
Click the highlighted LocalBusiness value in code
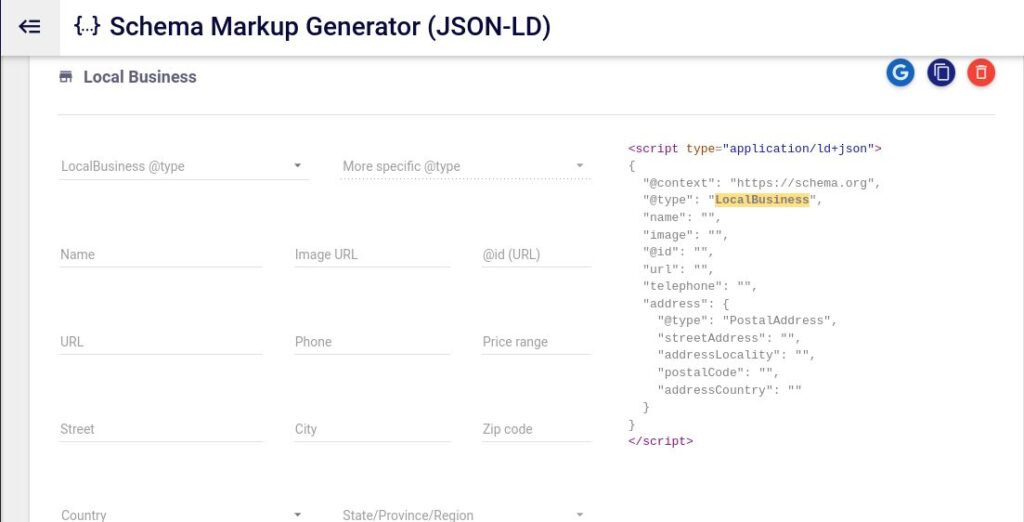[x=762, y=200]
